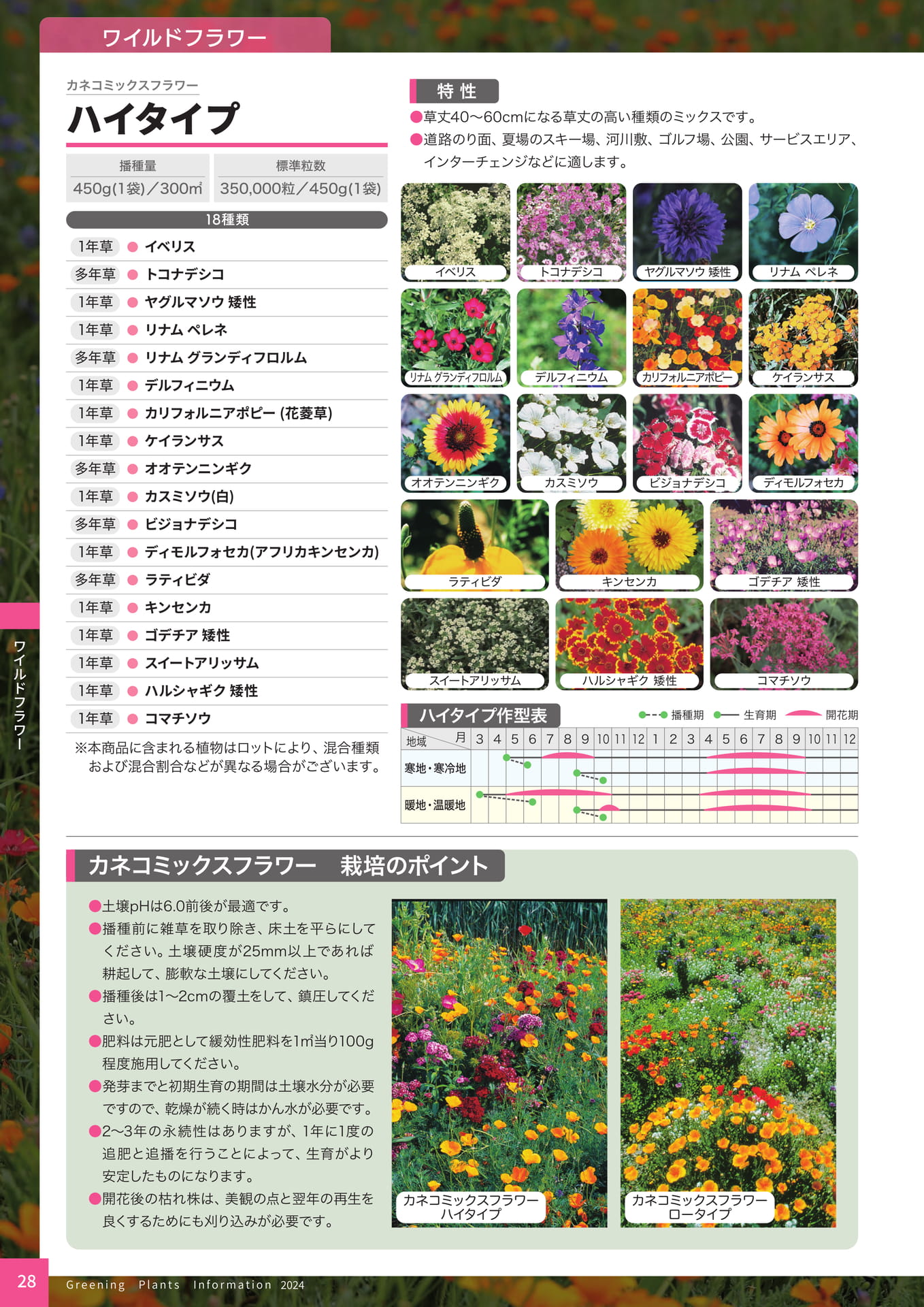The width and height of the screenshot is (924, 1307).
Task: Click the 標準粒数 value 350,000粒
Action: click(x=301, y=189)
